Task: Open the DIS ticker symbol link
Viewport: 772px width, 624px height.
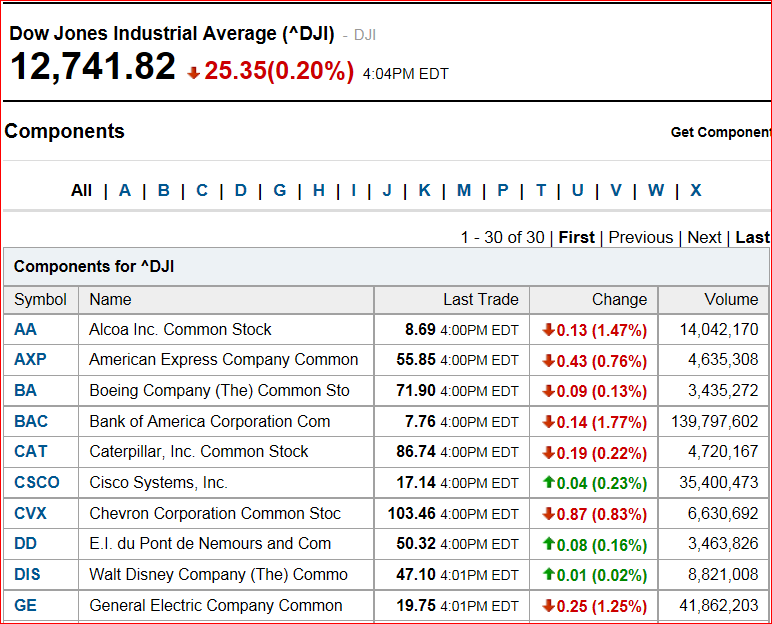Action: [27, 574]
